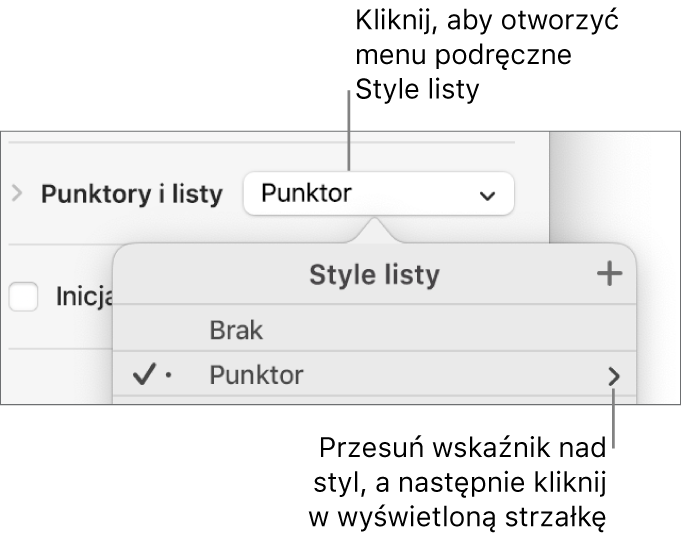Select the Brak list style
The height and width of the screenshot is (537, 681).
tap(374, 329)
